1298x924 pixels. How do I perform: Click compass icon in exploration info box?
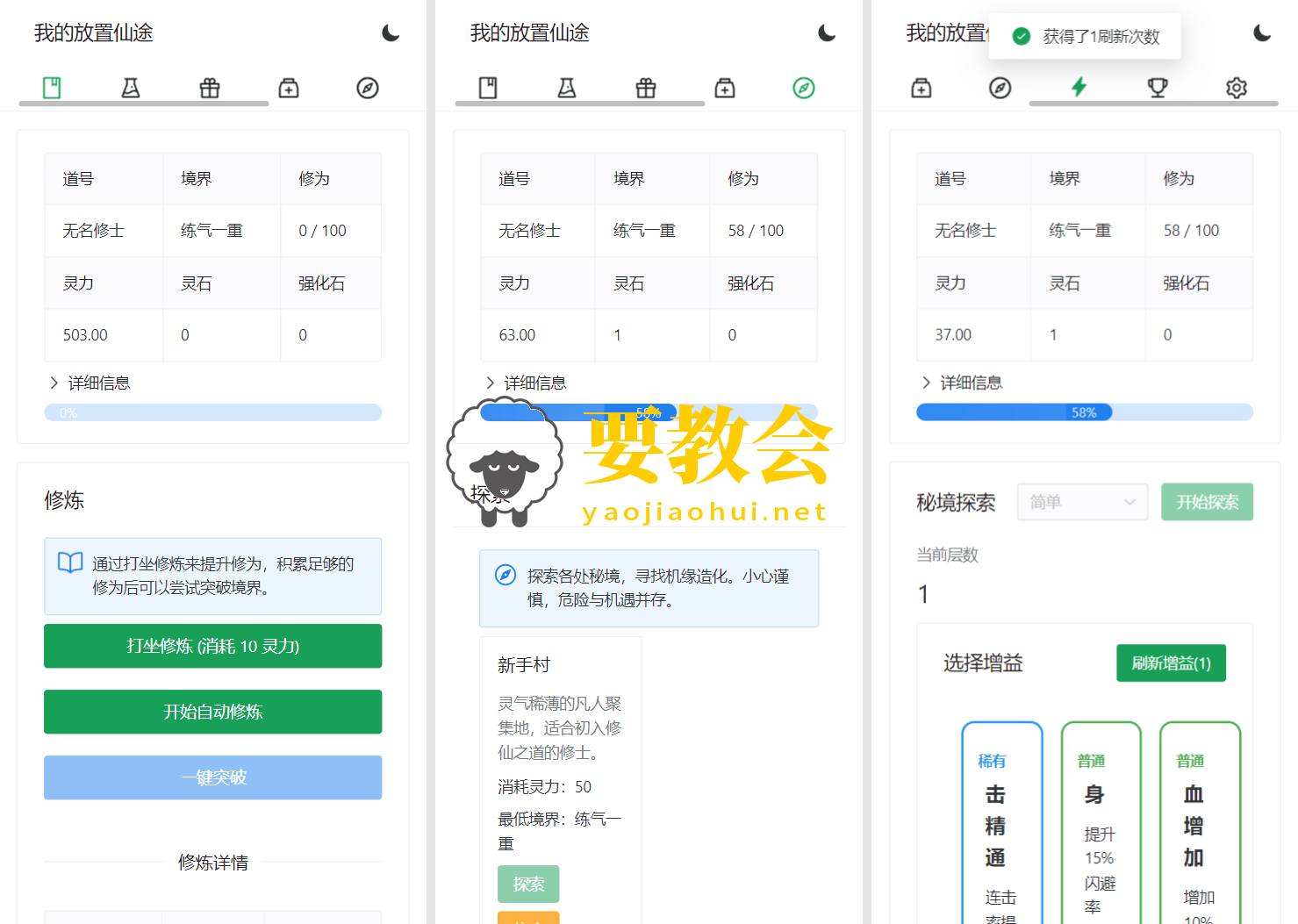tap(506, 576)
